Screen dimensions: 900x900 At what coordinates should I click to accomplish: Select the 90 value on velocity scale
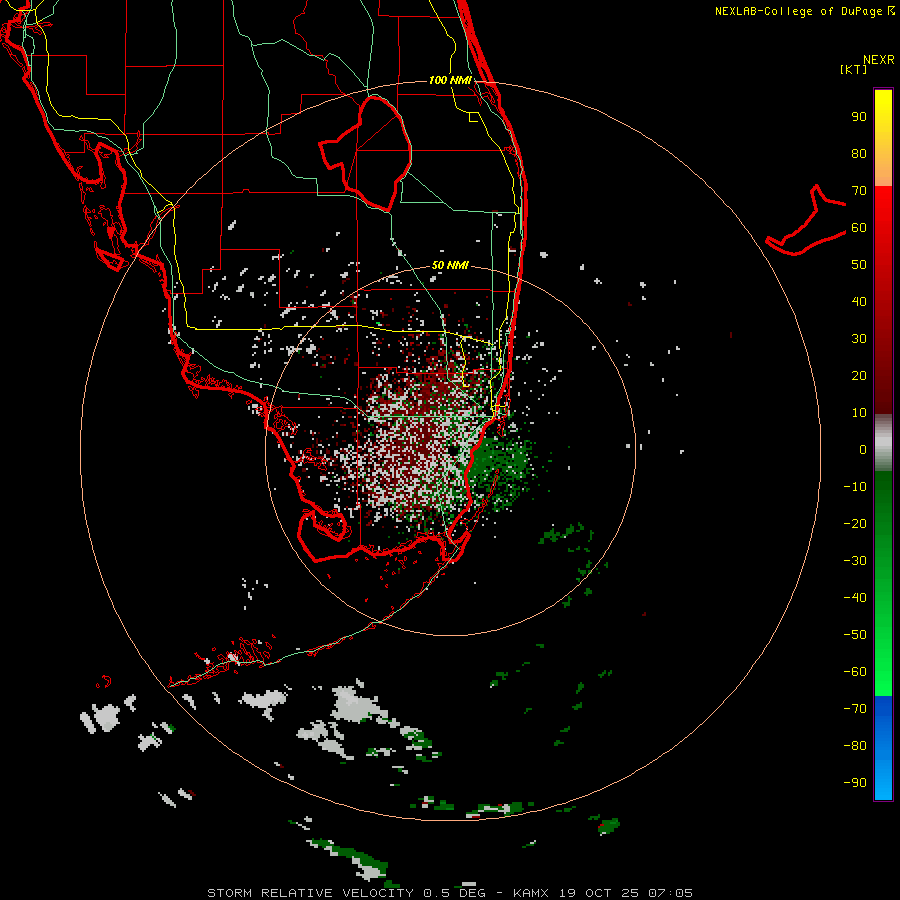(x=859, y=117)
